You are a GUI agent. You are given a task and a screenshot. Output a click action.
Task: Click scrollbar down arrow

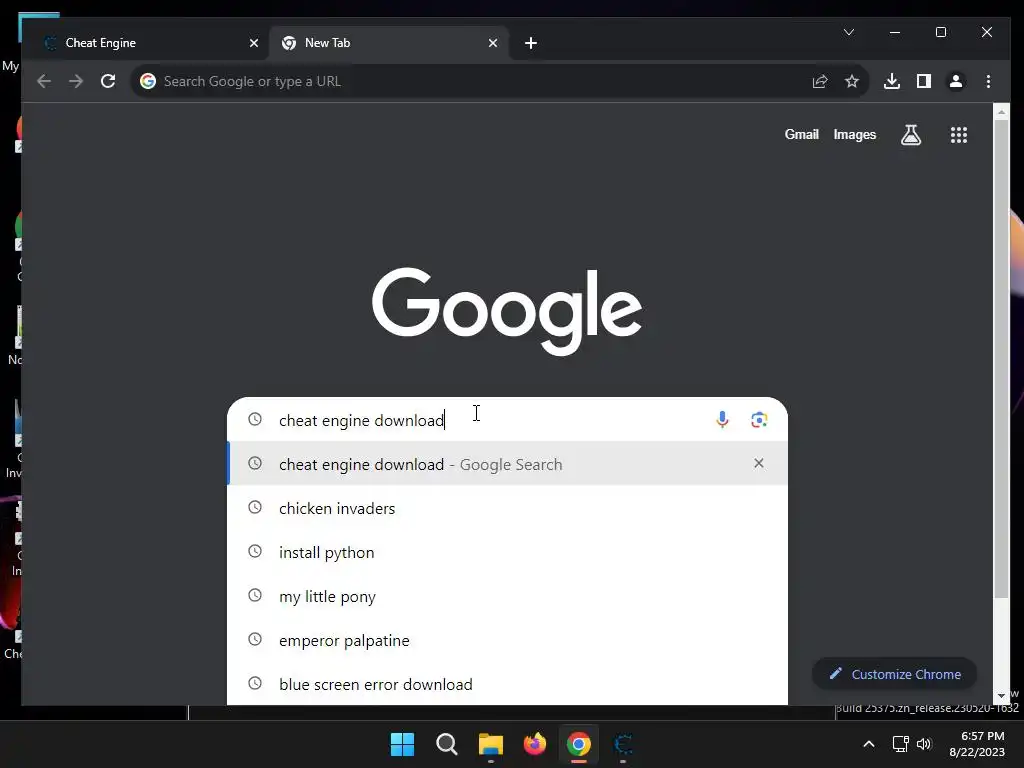click(1000, 696)
